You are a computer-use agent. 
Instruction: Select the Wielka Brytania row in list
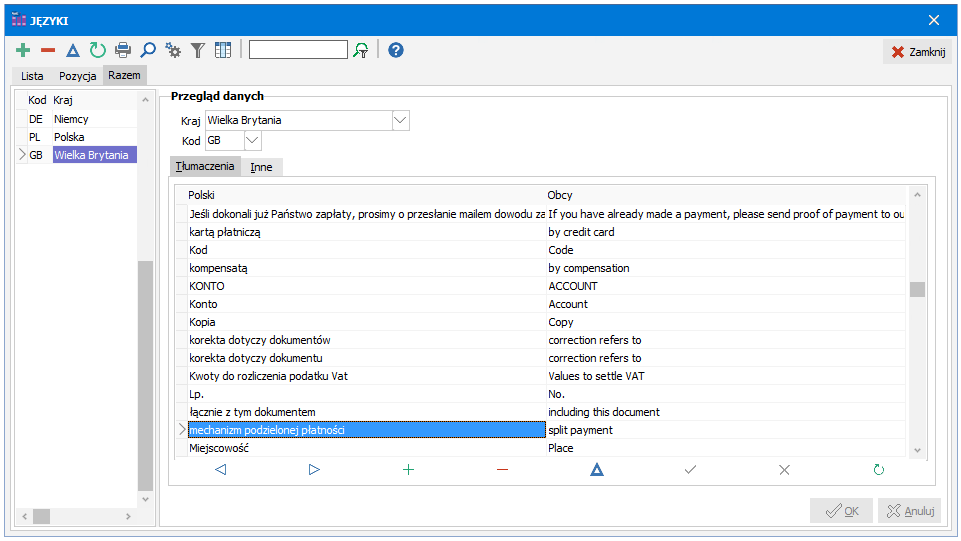click(77, 155)
